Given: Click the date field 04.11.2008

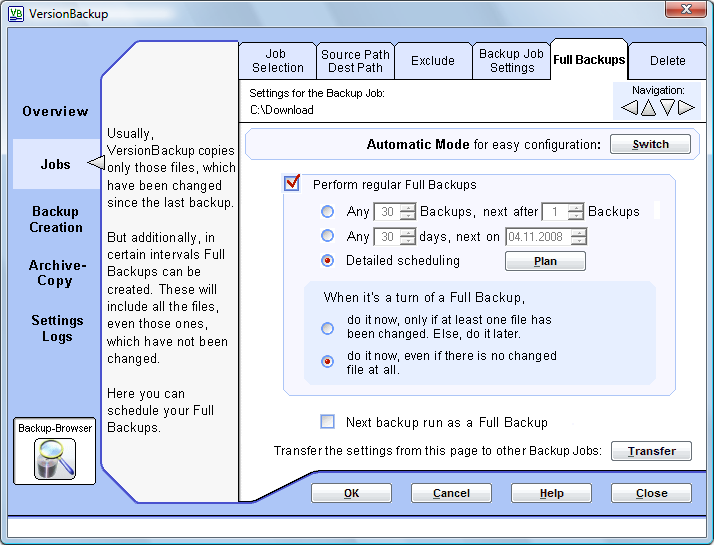Looking at the screenshot, I should 538,237.
